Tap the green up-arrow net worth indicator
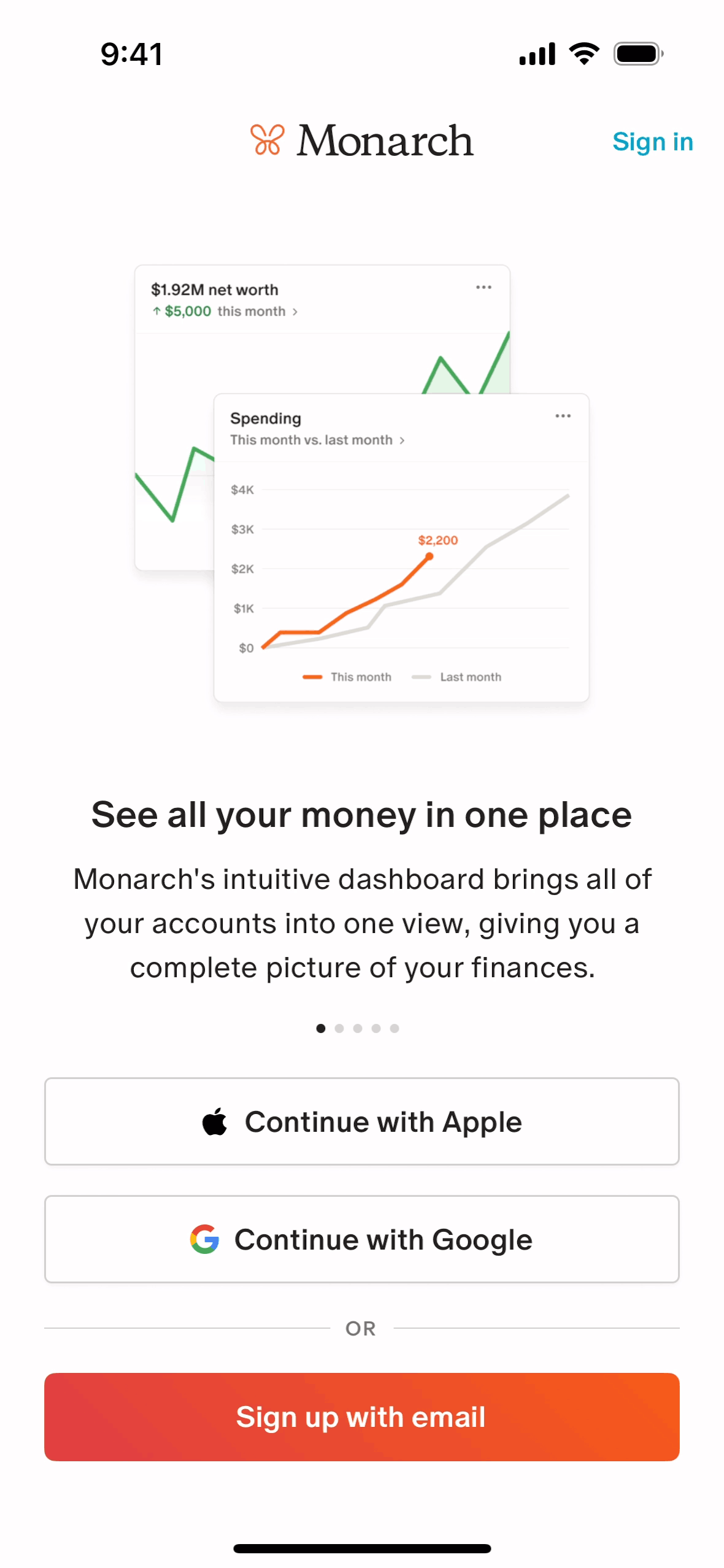 (156, 311)
